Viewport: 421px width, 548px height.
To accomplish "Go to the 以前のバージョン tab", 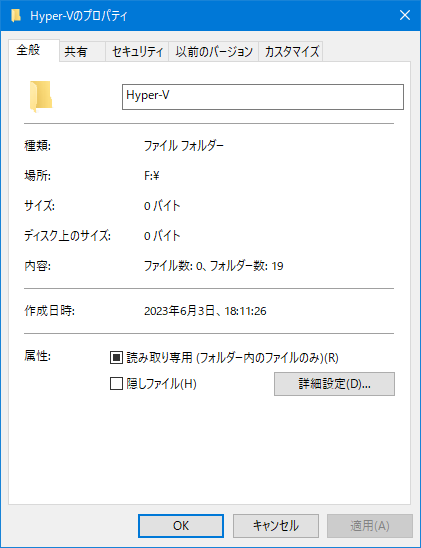I will pos(214,52).
